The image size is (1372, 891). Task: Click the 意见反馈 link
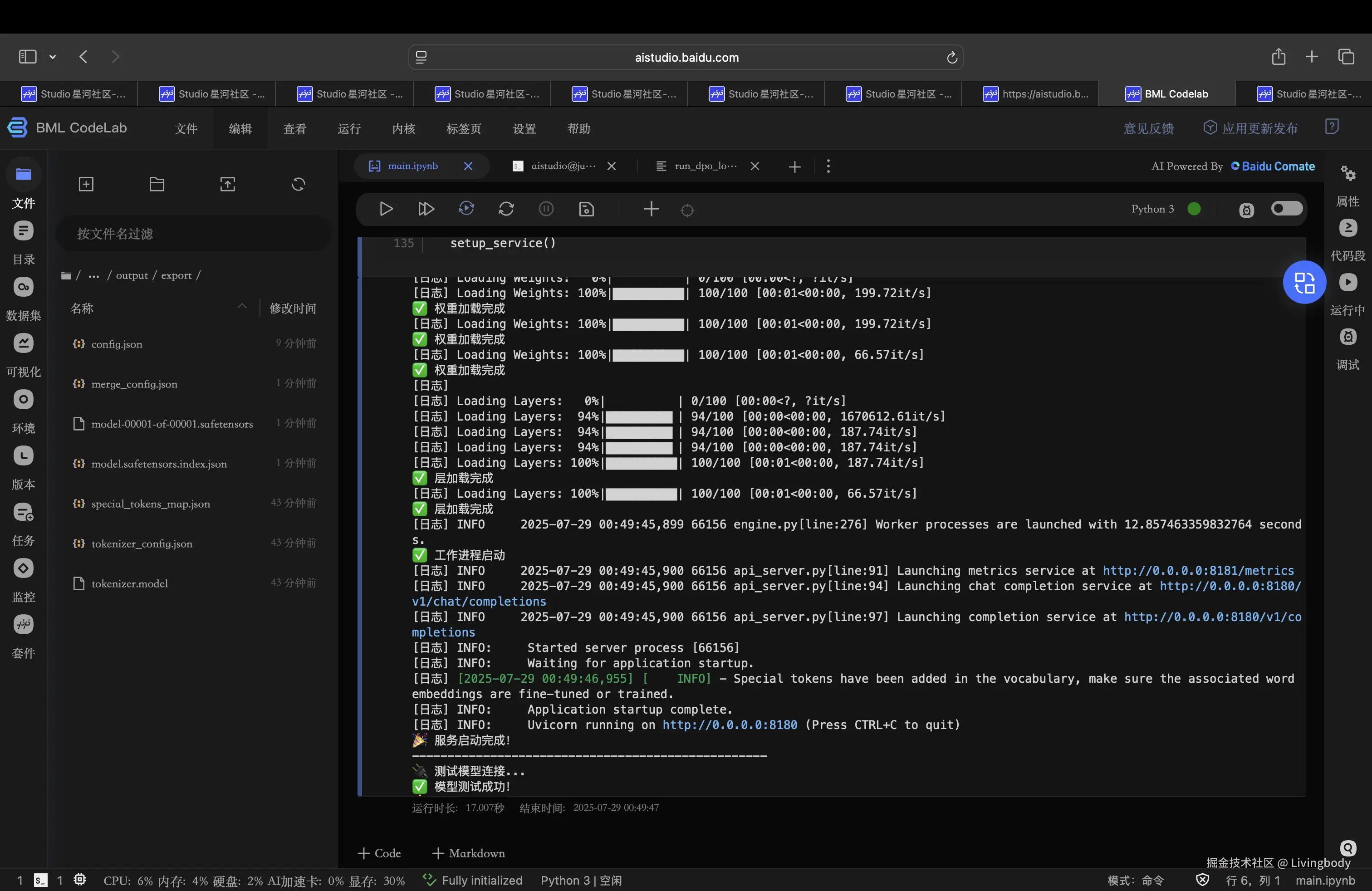(1148, 128)
